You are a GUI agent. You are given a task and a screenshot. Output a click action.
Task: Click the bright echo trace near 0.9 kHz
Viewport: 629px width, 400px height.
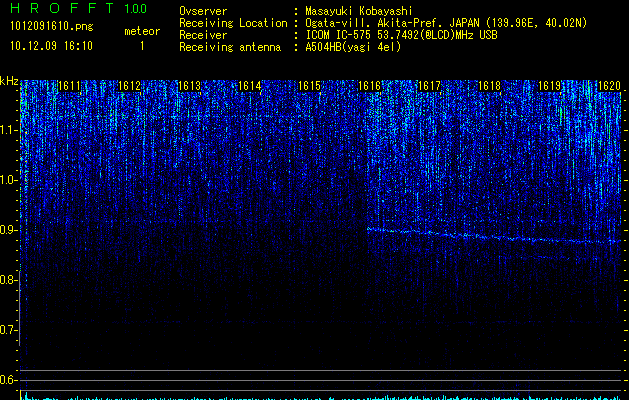pyautogui.click(x=493, y=236)
